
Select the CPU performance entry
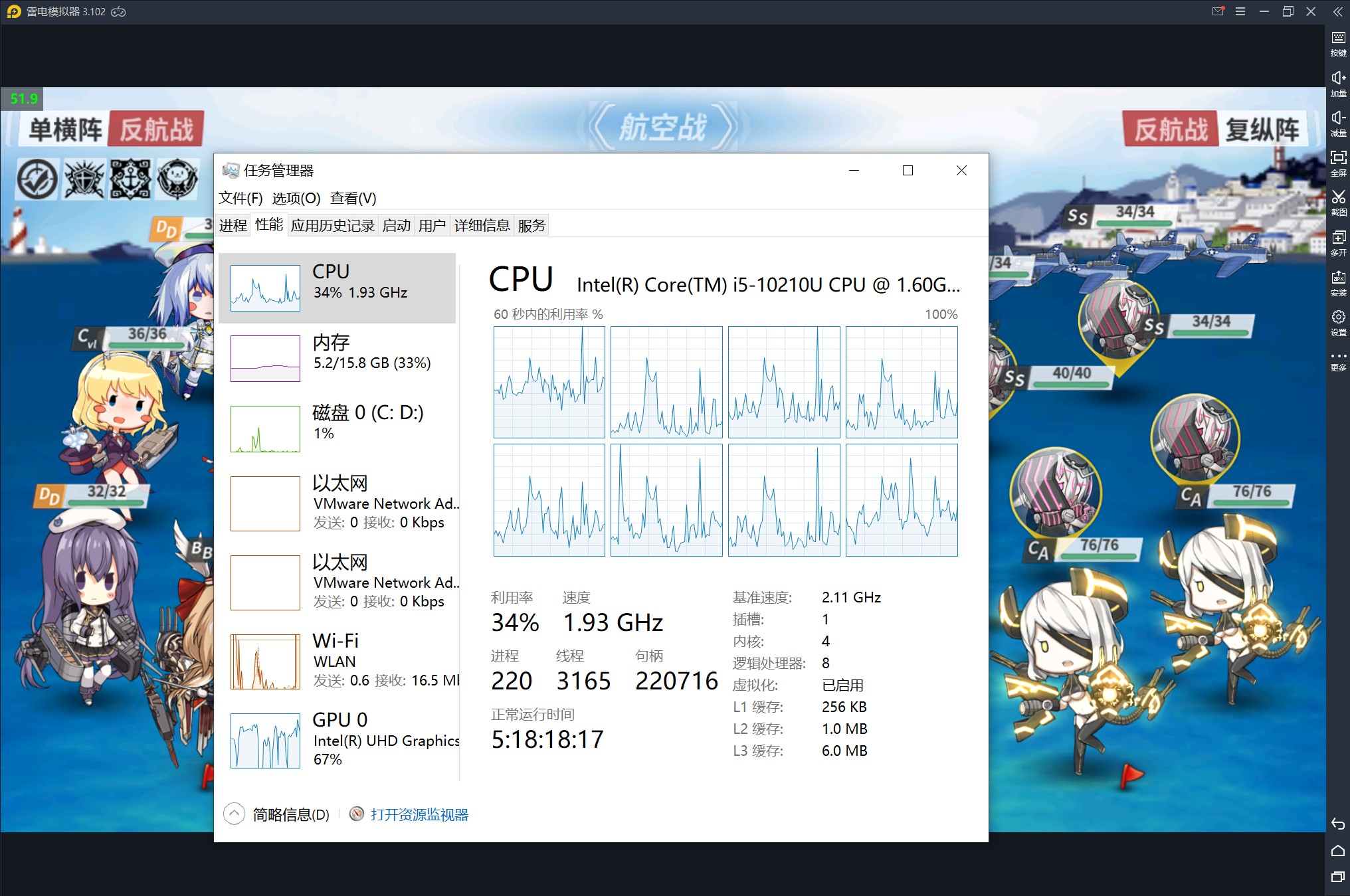337,288
